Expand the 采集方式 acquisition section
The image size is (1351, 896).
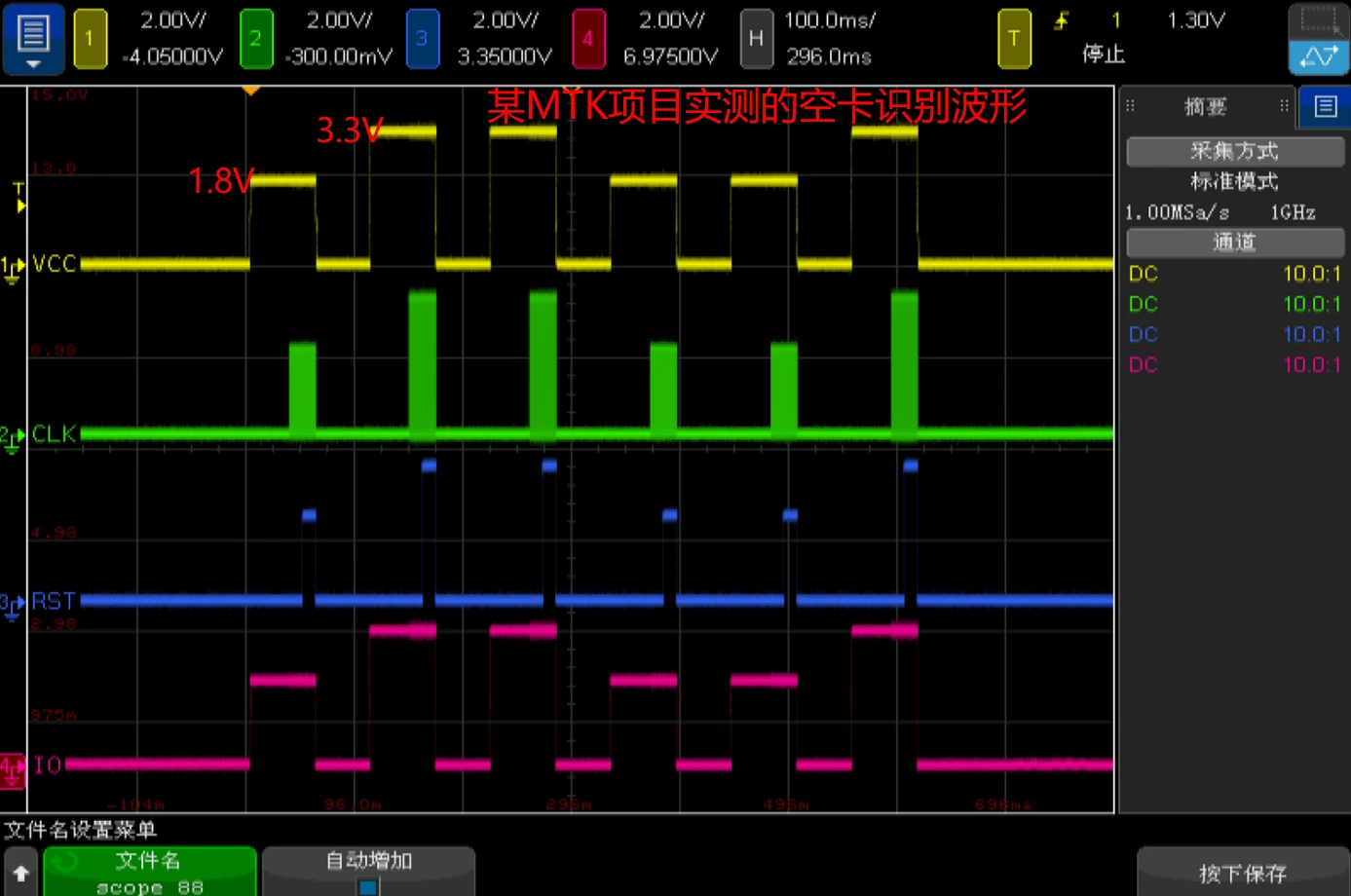1234,151
